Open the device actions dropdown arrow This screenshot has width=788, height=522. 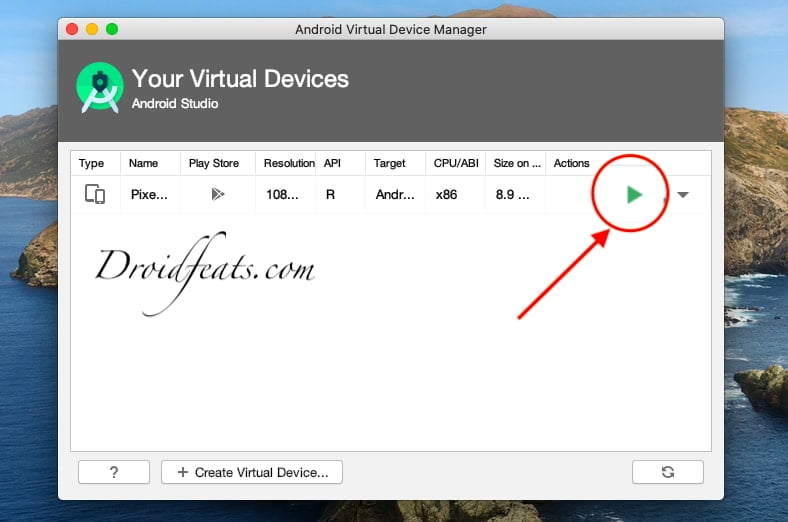click(683, 195)
